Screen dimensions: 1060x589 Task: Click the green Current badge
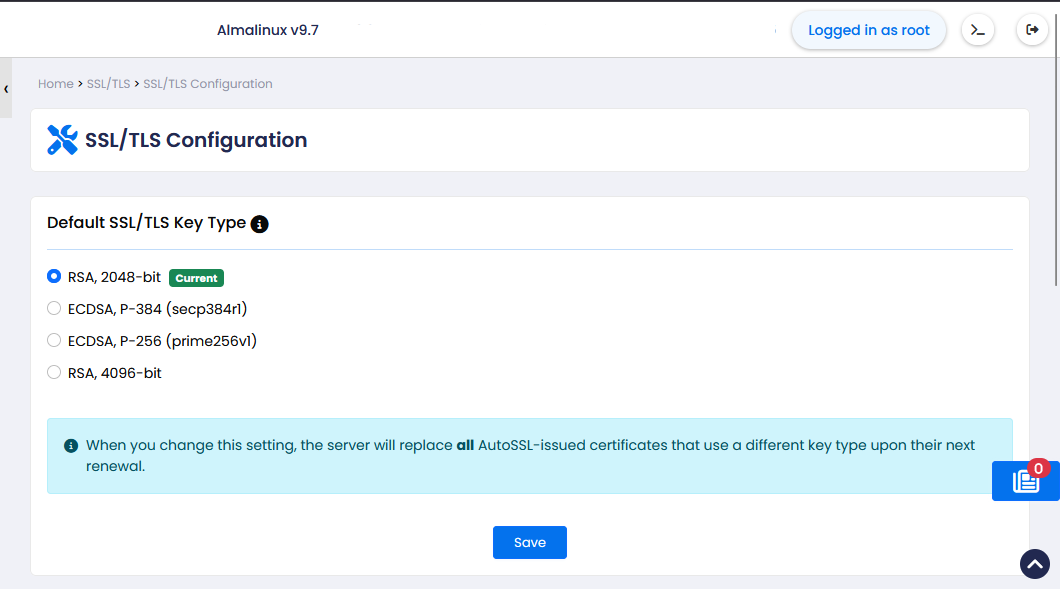click(x=196, y=278)
